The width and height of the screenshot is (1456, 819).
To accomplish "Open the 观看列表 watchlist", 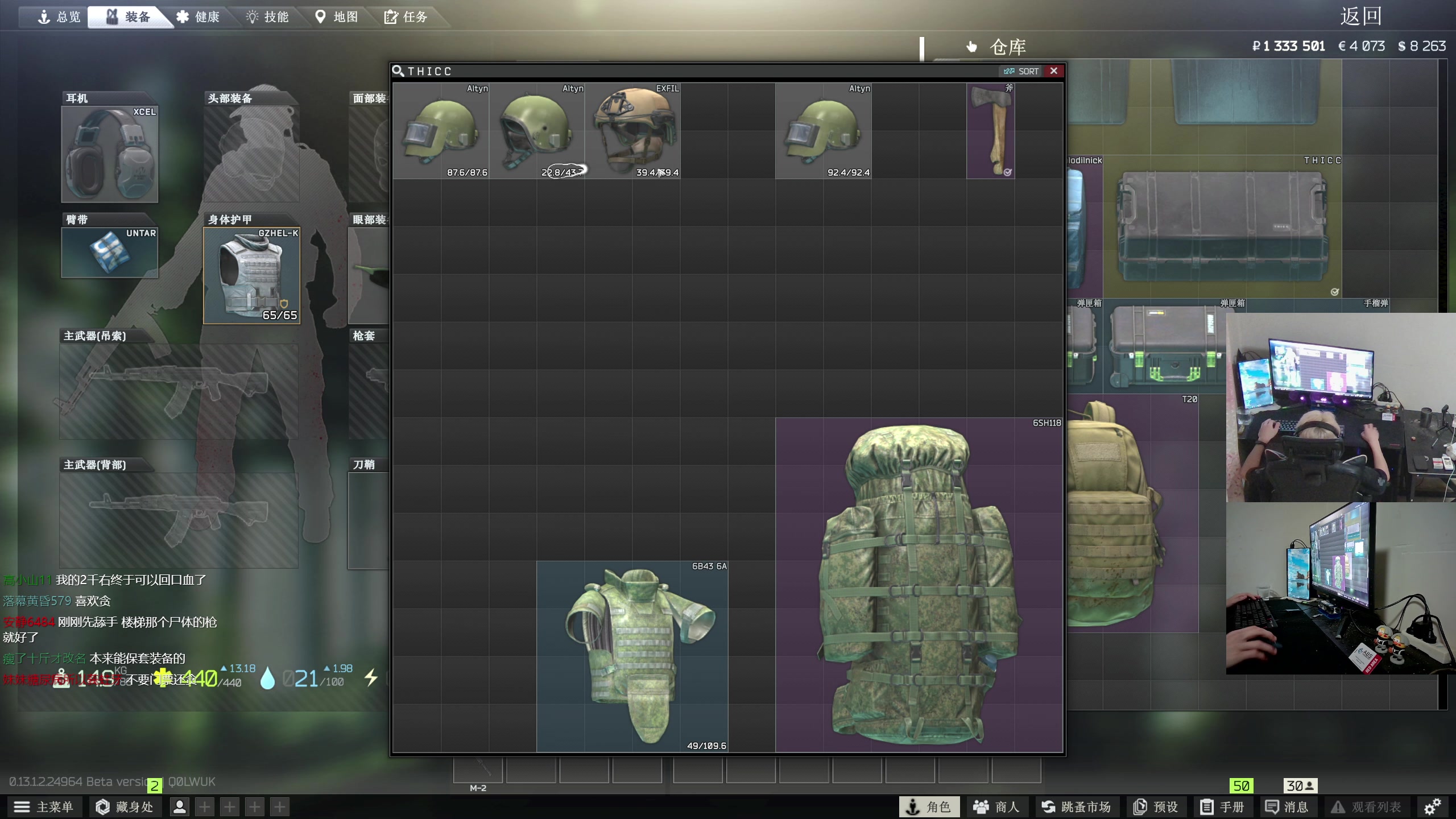I will click(1366, 806).
